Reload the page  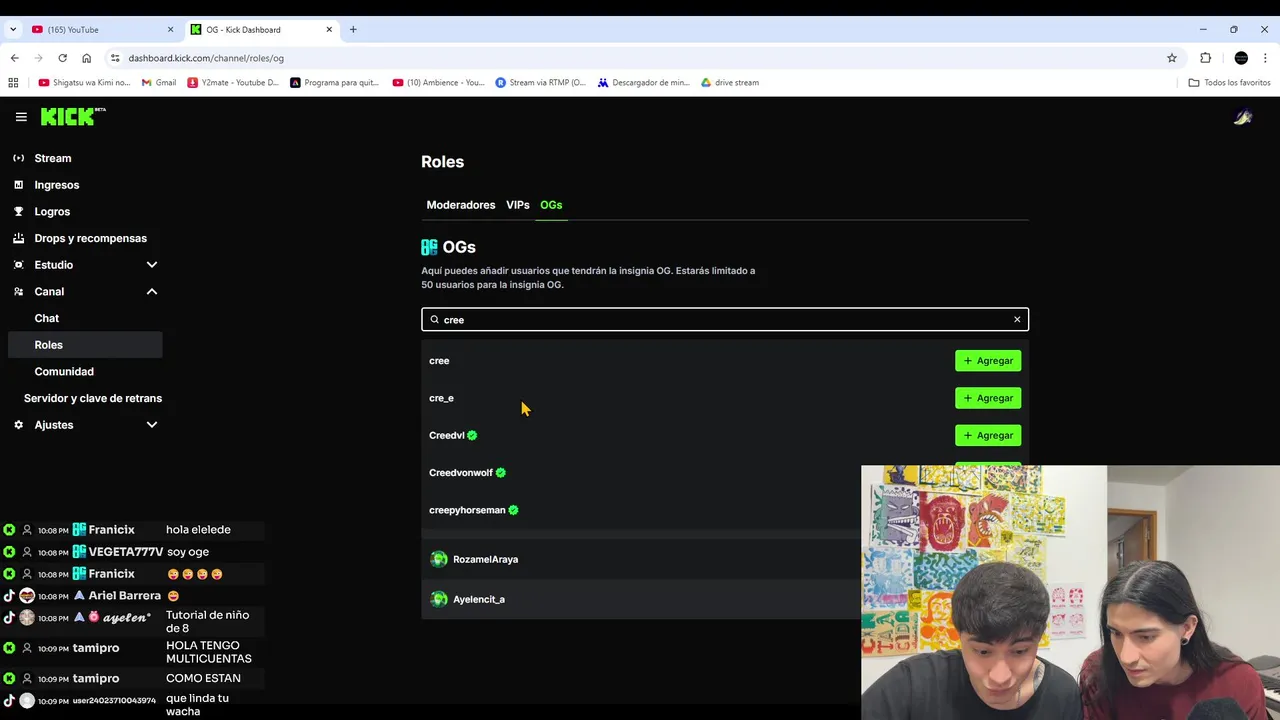[x=62, y=58]
